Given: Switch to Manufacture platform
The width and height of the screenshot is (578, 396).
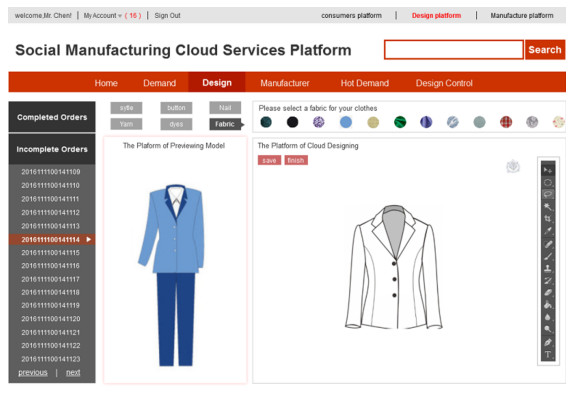Looking at the screenshot, I should coord(522,15).
